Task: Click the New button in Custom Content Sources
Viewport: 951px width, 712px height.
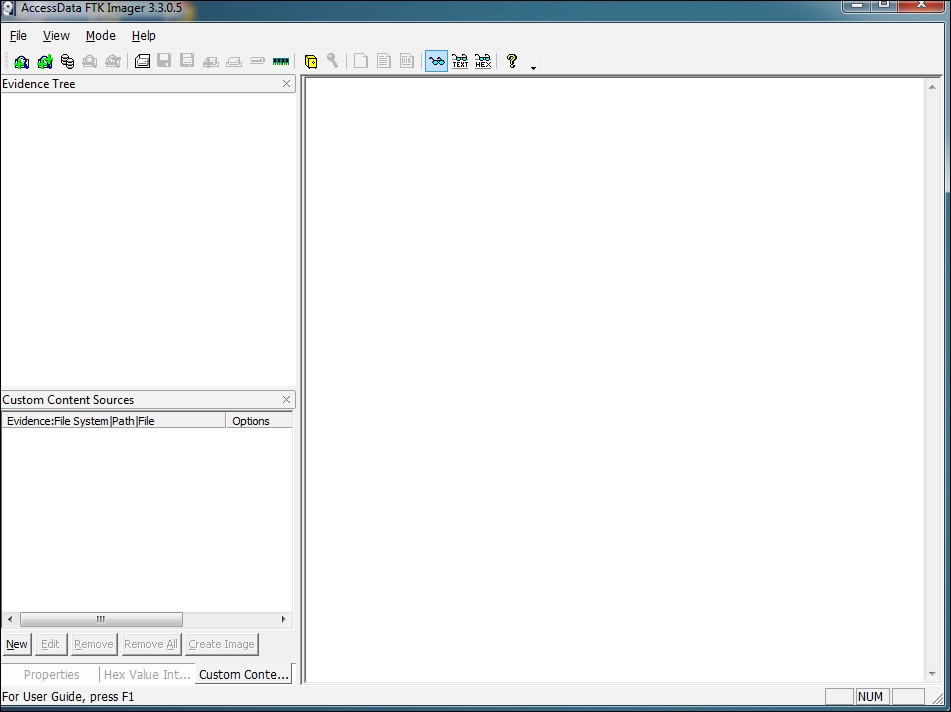Action: click(x=17, y=644)
